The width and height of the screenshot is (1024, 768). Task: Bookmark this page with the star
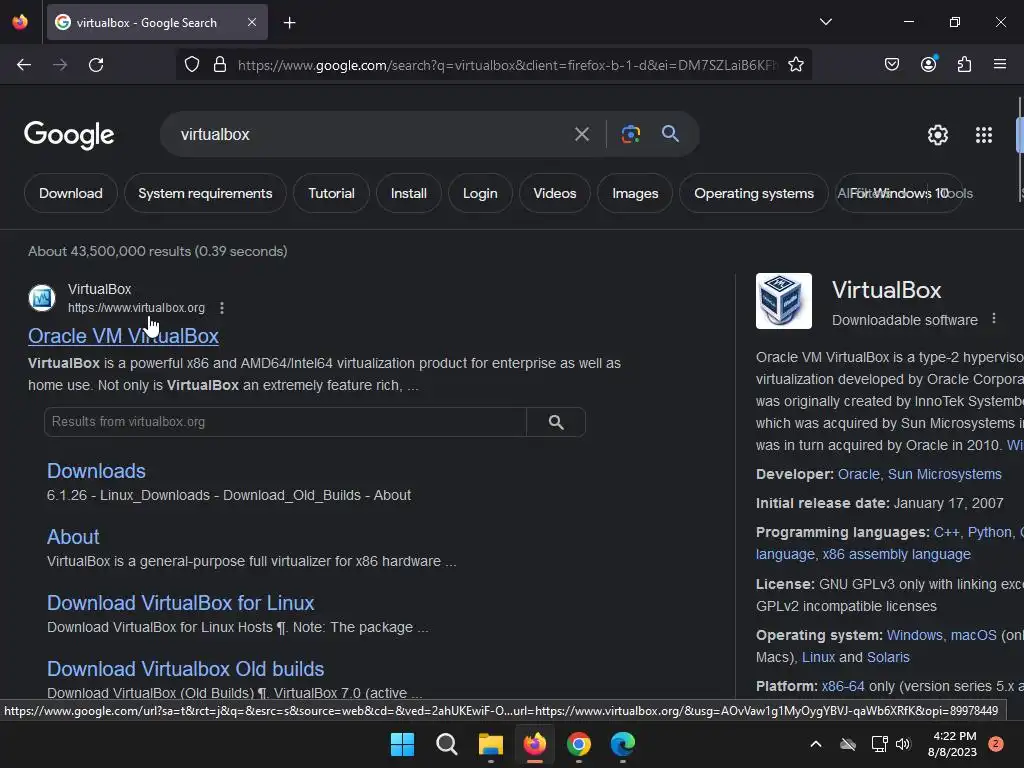(x=795, y=65)
